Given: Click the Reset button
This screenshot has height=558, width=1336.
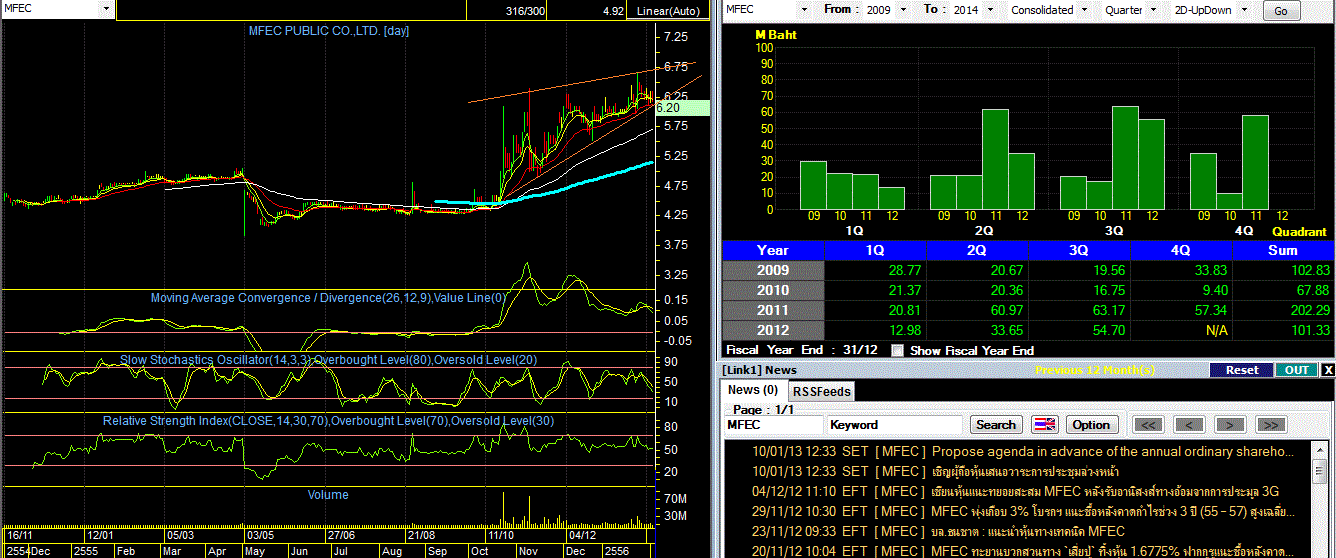Looking at the screenshot, I should (x=1242, y=370).
